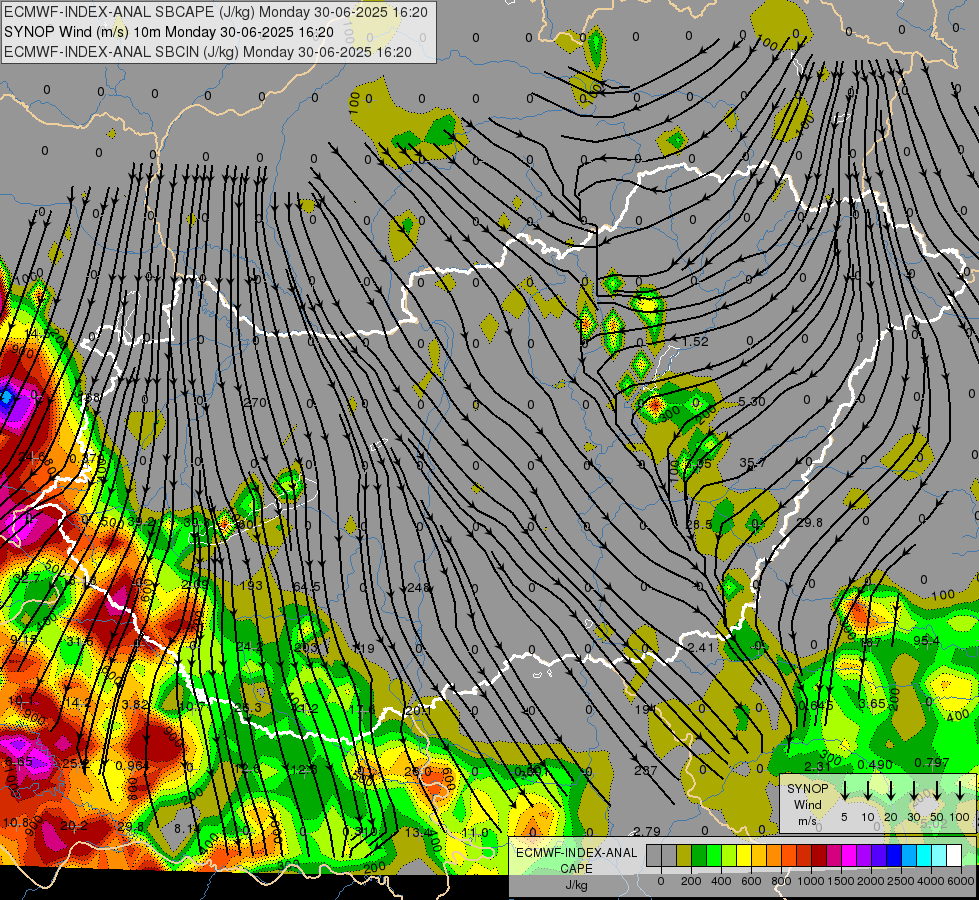The height and width of the screenshot is (900, 979).
Task: Click the 'ECMWF-INDEX-ANAL CAPE J/kg' legend caption
Action: pyautogui.click(x=576, y=869)
